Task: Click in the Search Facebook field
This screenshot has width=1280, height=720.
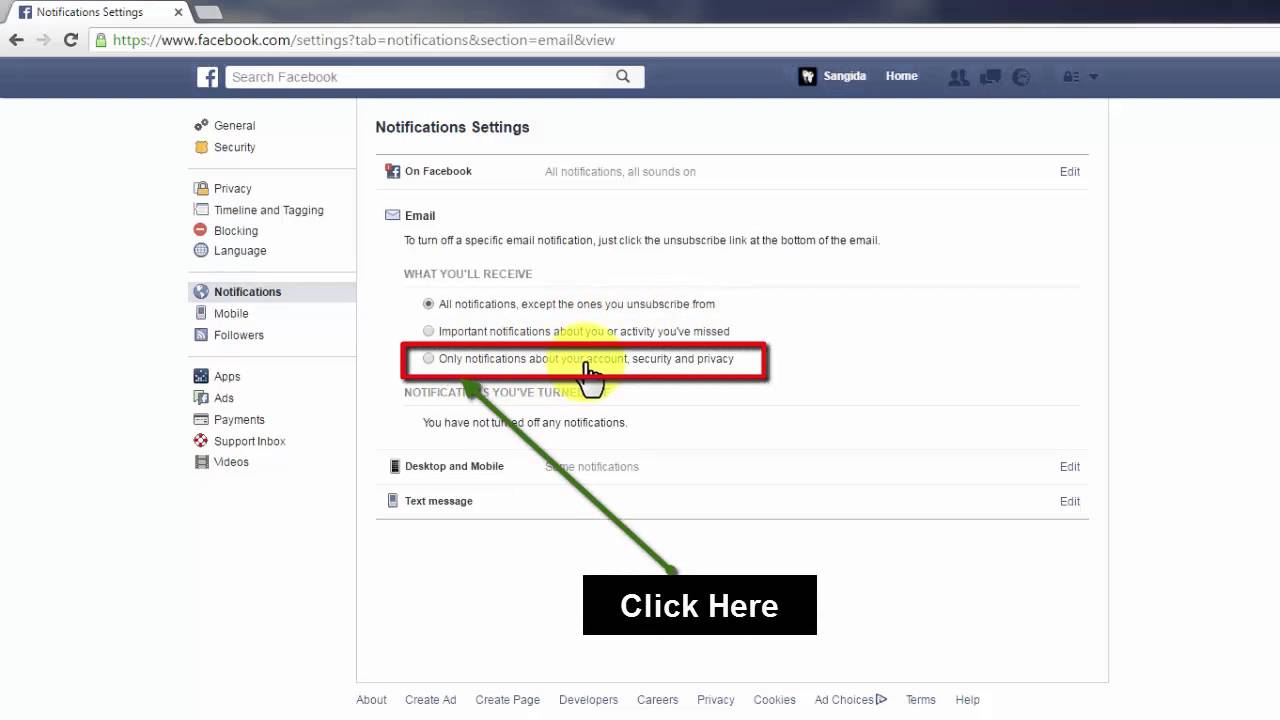Action: coord(420,77)
